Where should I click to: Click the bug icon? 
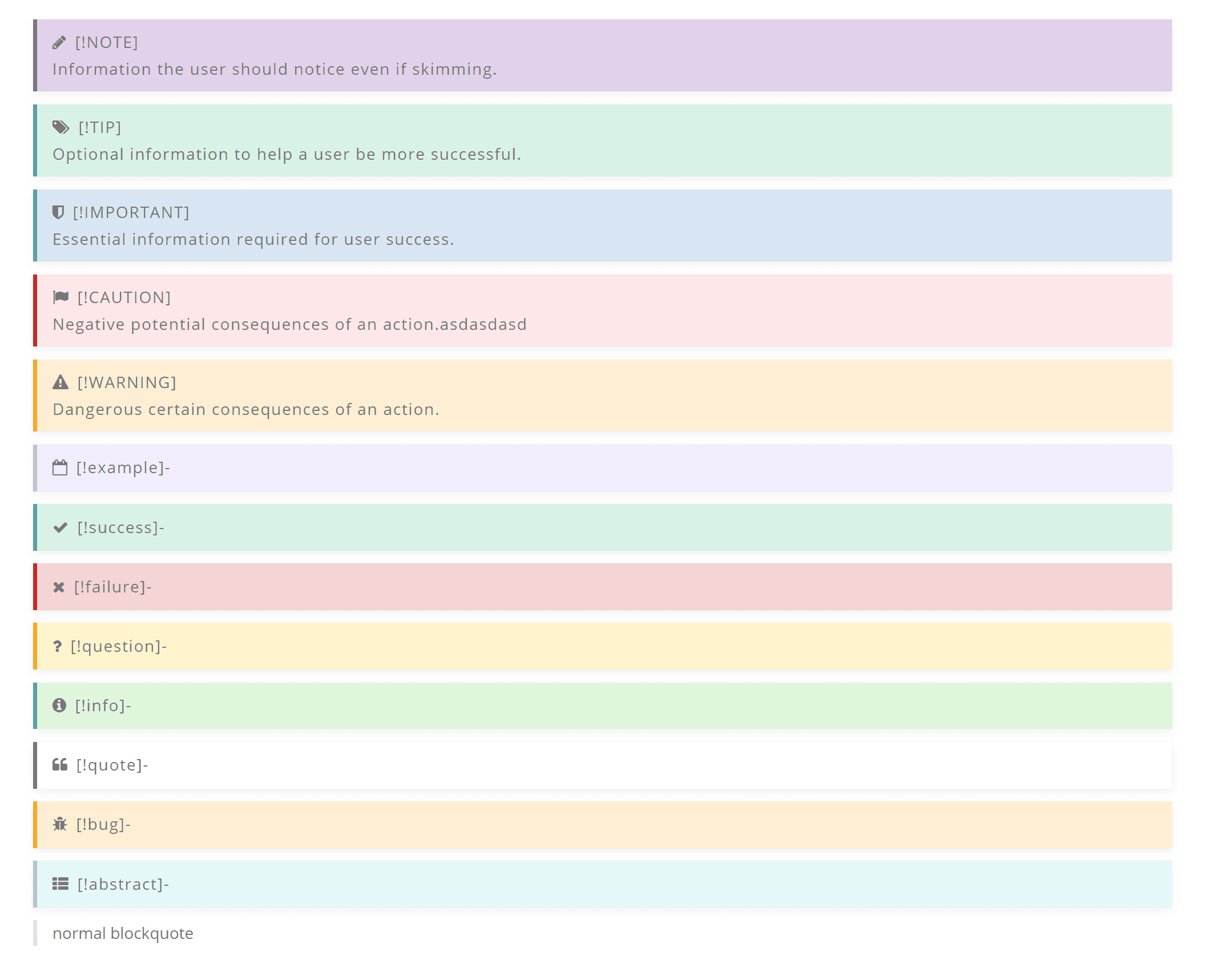[x=59, y=825]
